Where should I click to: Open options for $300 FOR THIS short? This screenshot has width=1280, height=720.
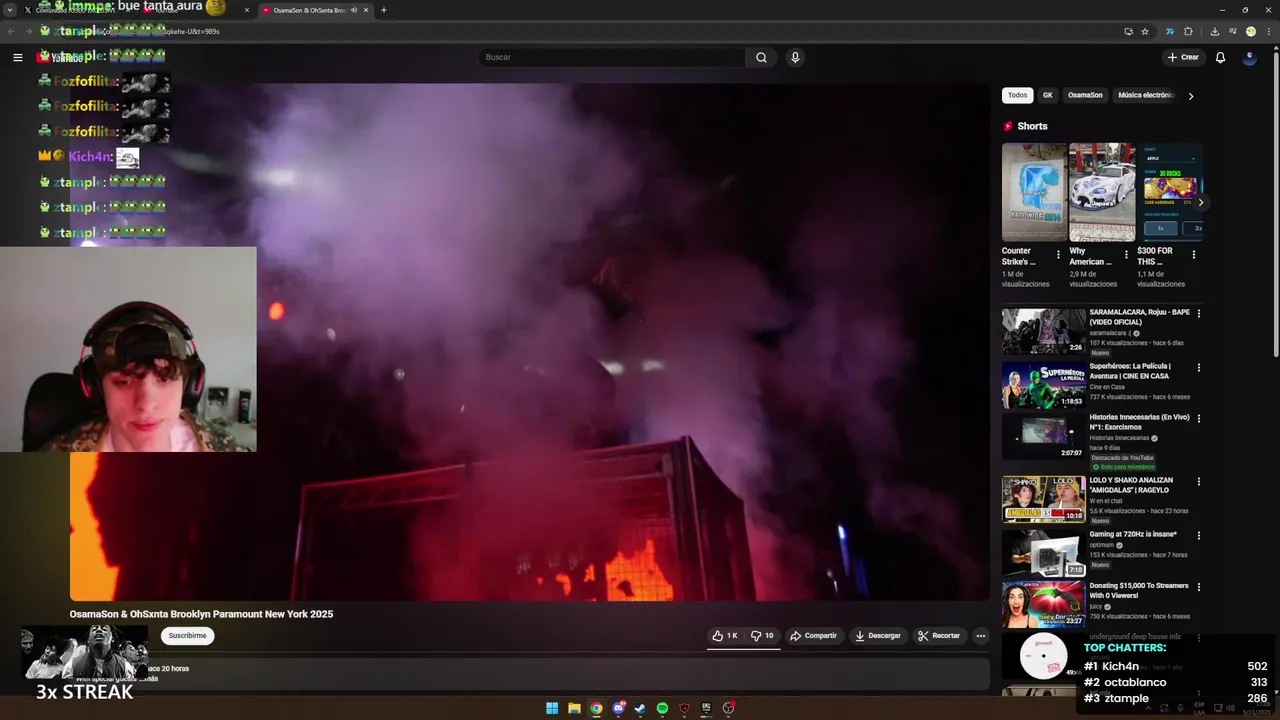coord(1193,255)
